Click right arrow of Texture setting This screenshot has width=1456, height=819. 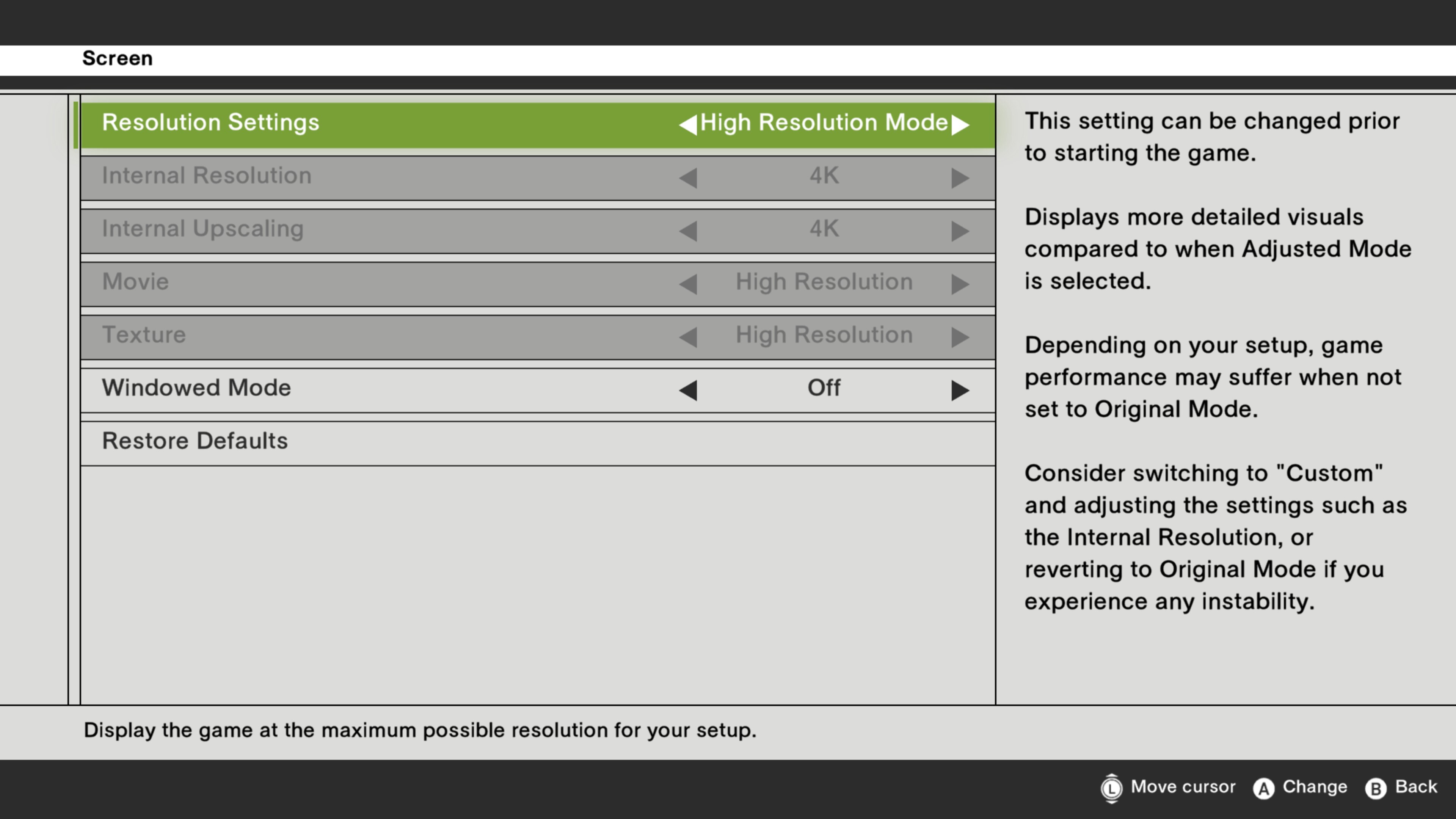(x=960, y=337)
